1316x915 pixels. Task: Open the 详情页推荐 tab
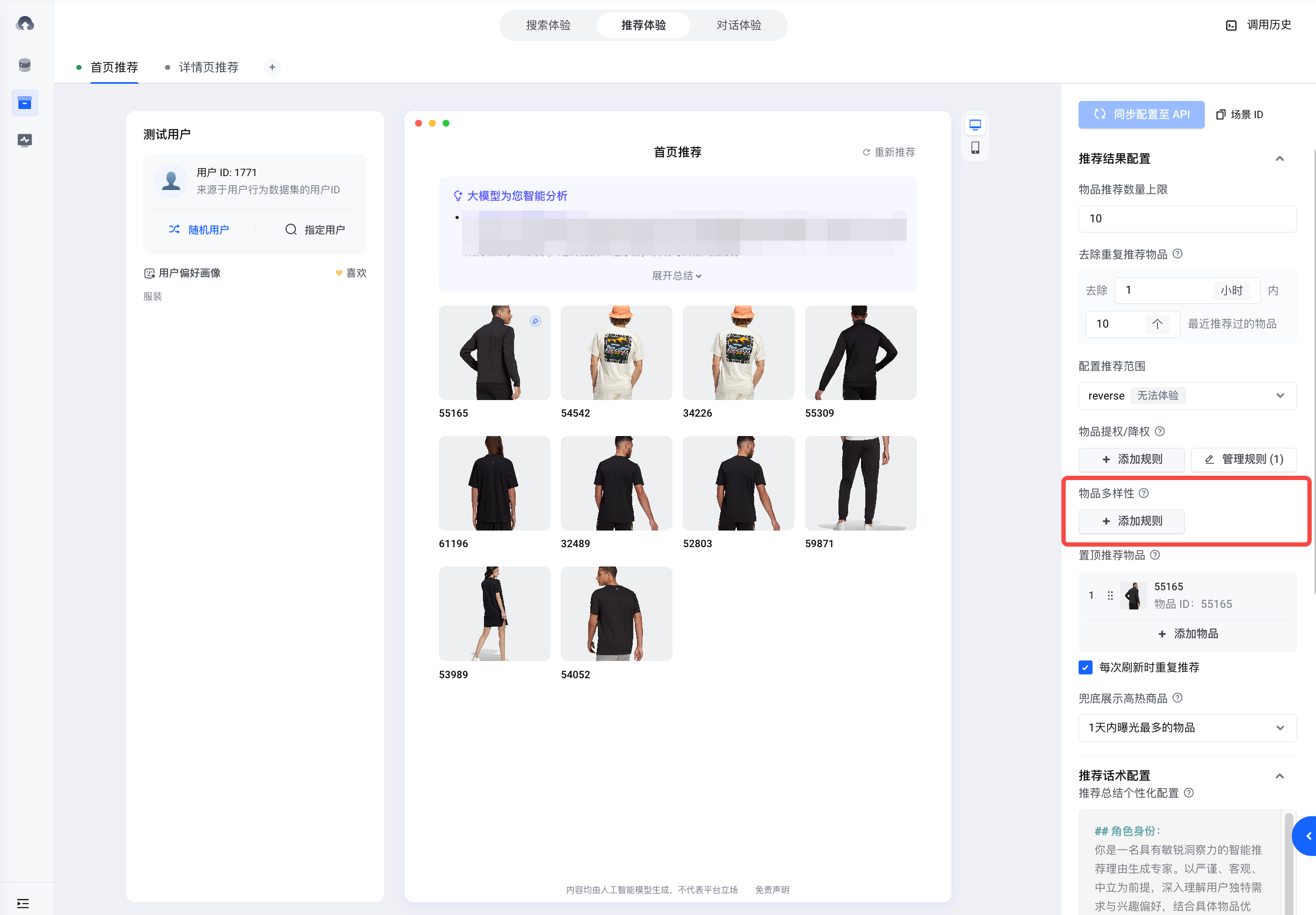coord(208,67)
